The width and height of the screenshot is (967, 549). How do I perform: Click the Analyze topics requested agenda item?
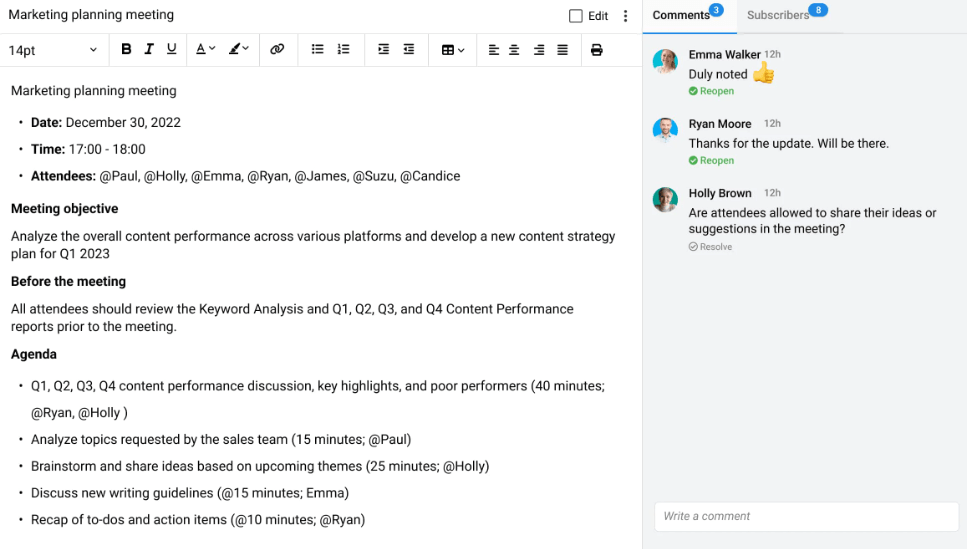click(221, 439)
